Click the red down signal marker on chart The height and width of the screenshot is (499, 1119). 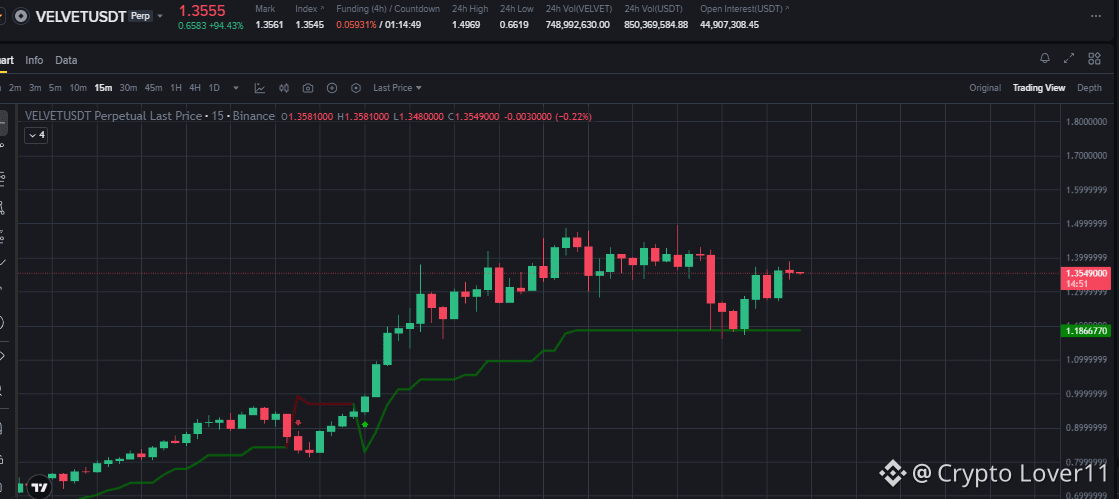298,423
